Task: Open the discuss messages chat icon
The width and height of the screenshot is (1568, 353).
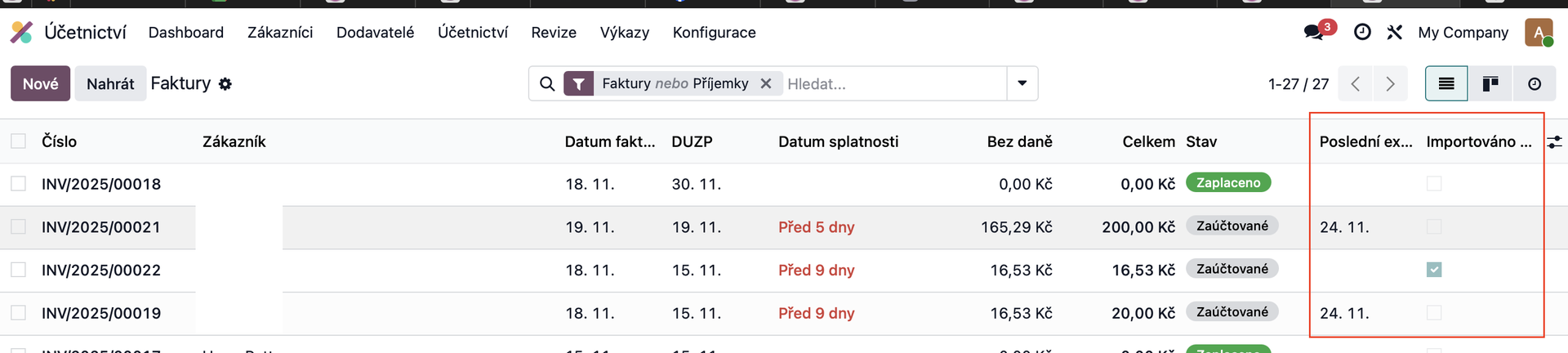Action: (x=1314, y=33)
